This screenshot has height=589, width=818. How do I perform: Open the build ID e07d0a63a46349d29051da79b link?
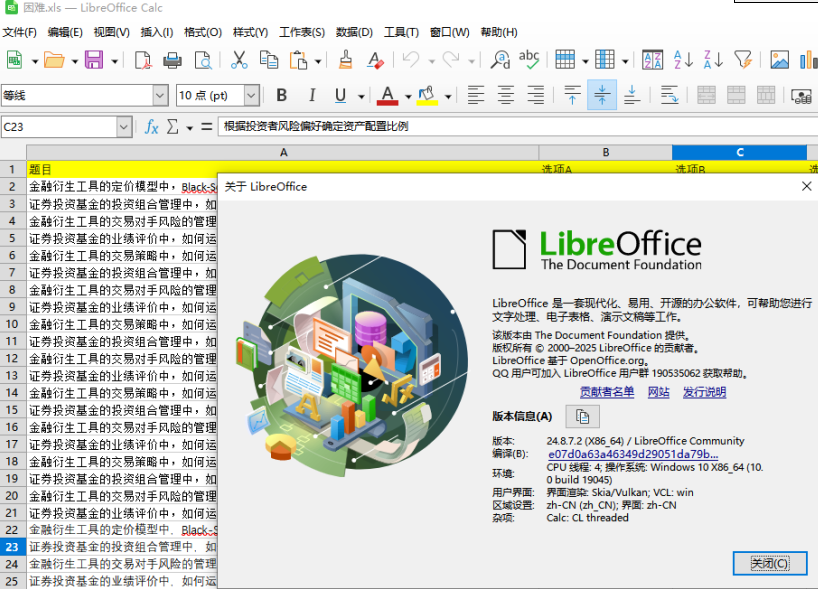click(x=633, y=454)
